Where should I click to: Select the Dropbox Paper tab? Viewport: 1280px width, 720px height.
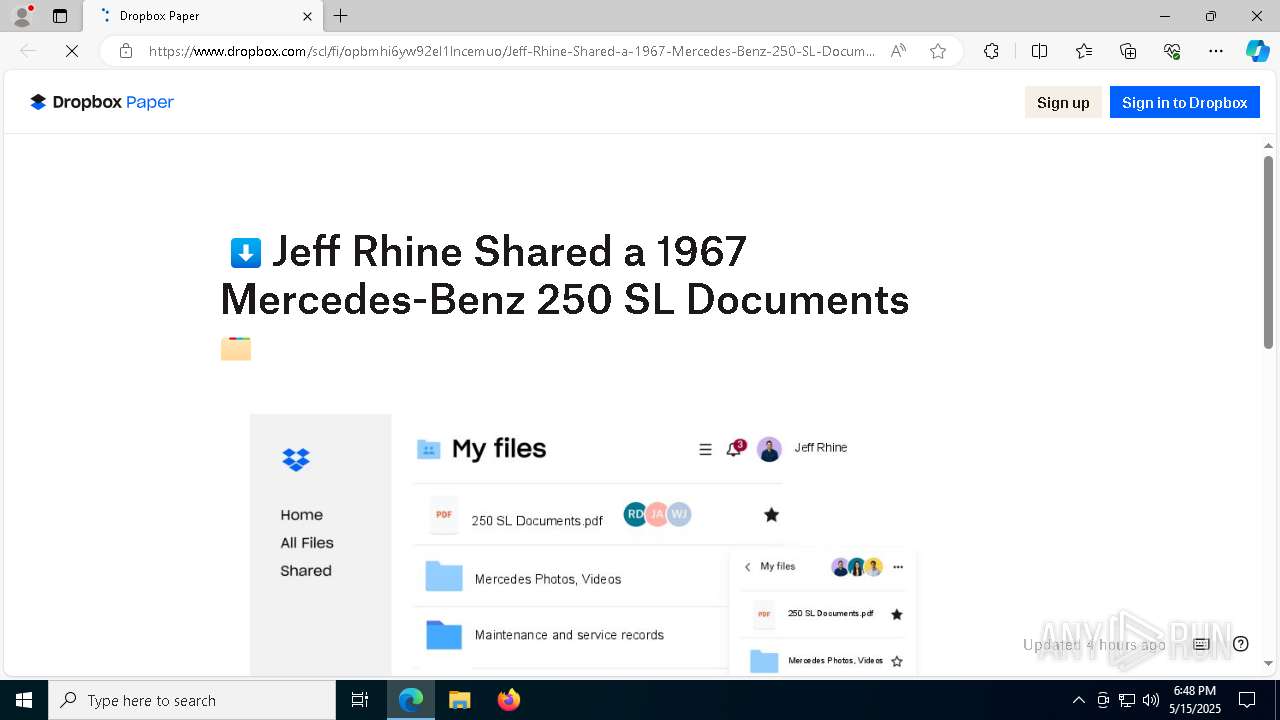202,16
